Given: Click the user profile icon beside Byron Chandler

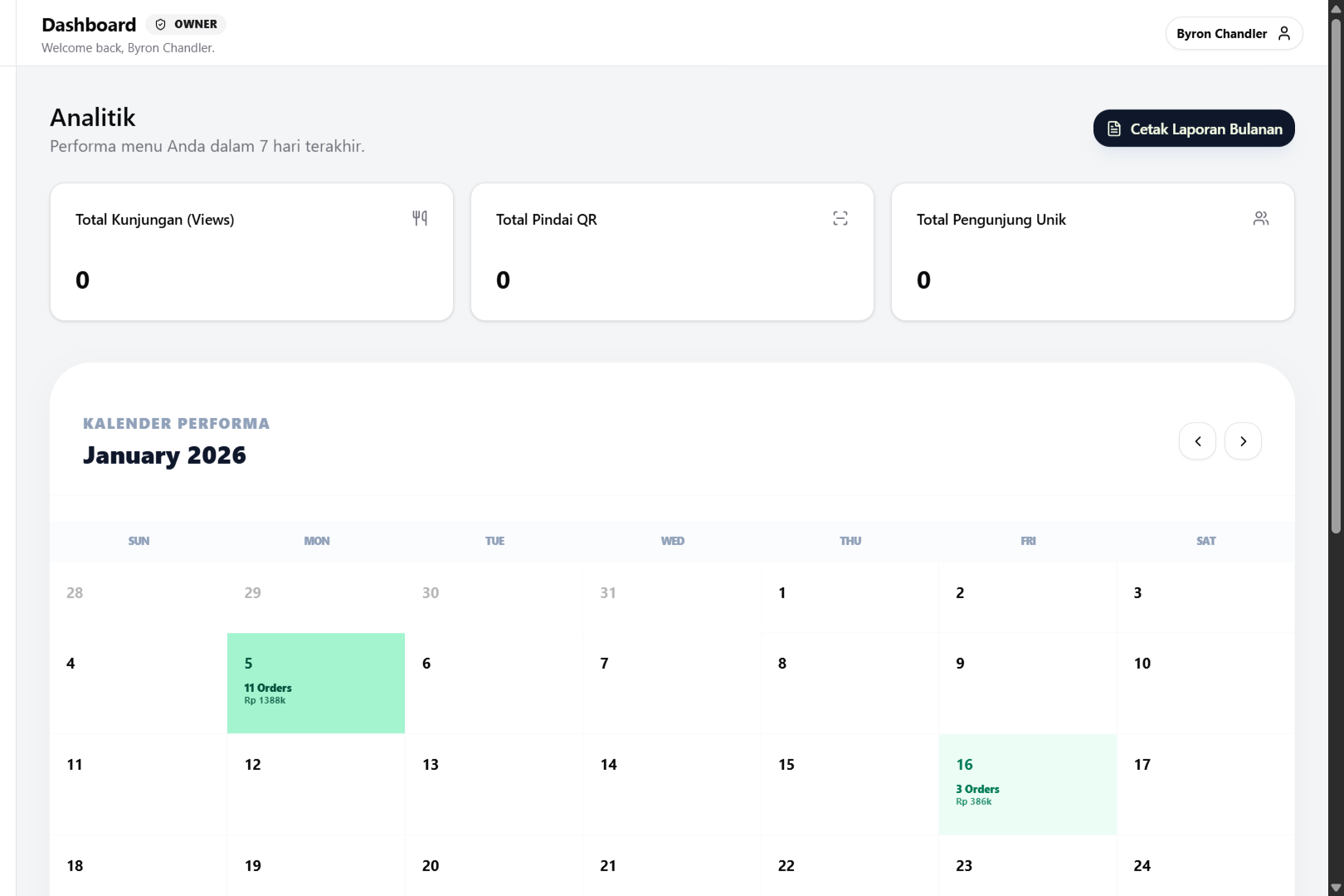Looking at the screenshot, I should pyautogui.click(x=1283, y=33).
